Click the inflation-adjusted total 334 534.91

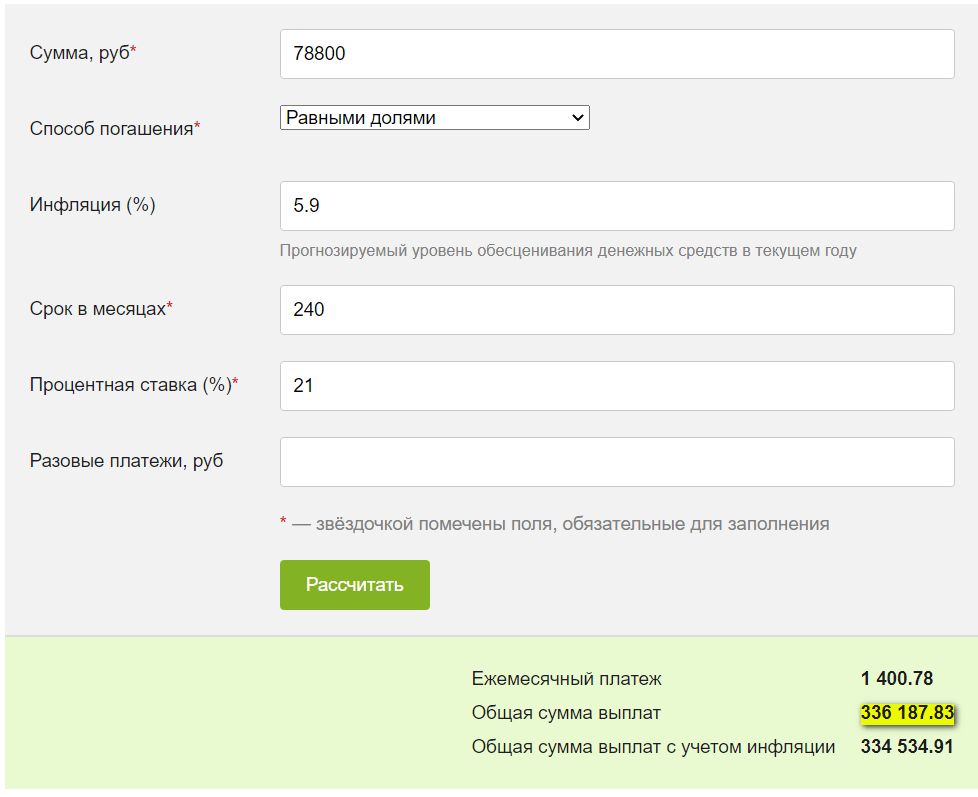[x=906, y=747]
